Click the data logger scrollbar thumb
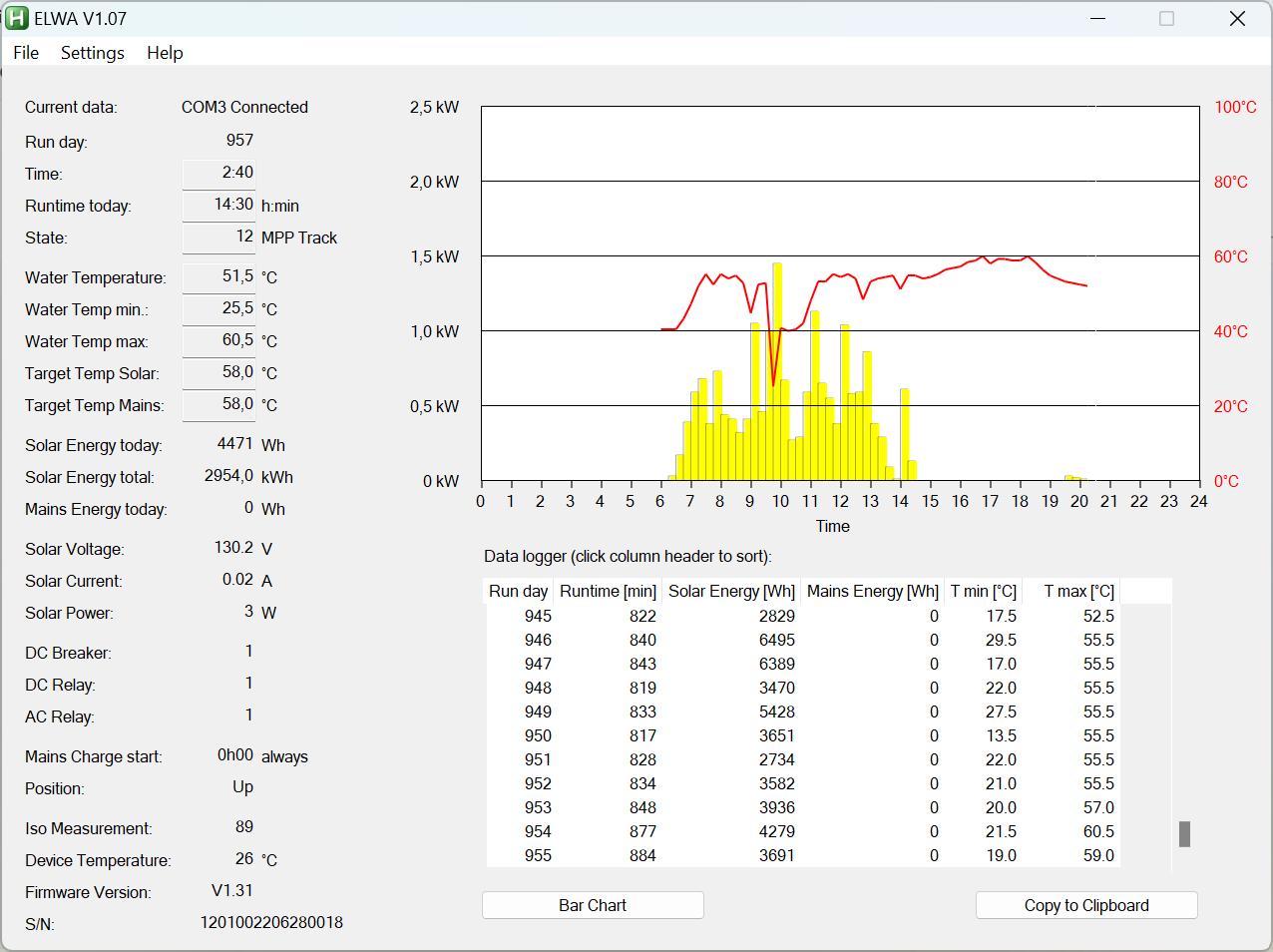 point(1184,833)
